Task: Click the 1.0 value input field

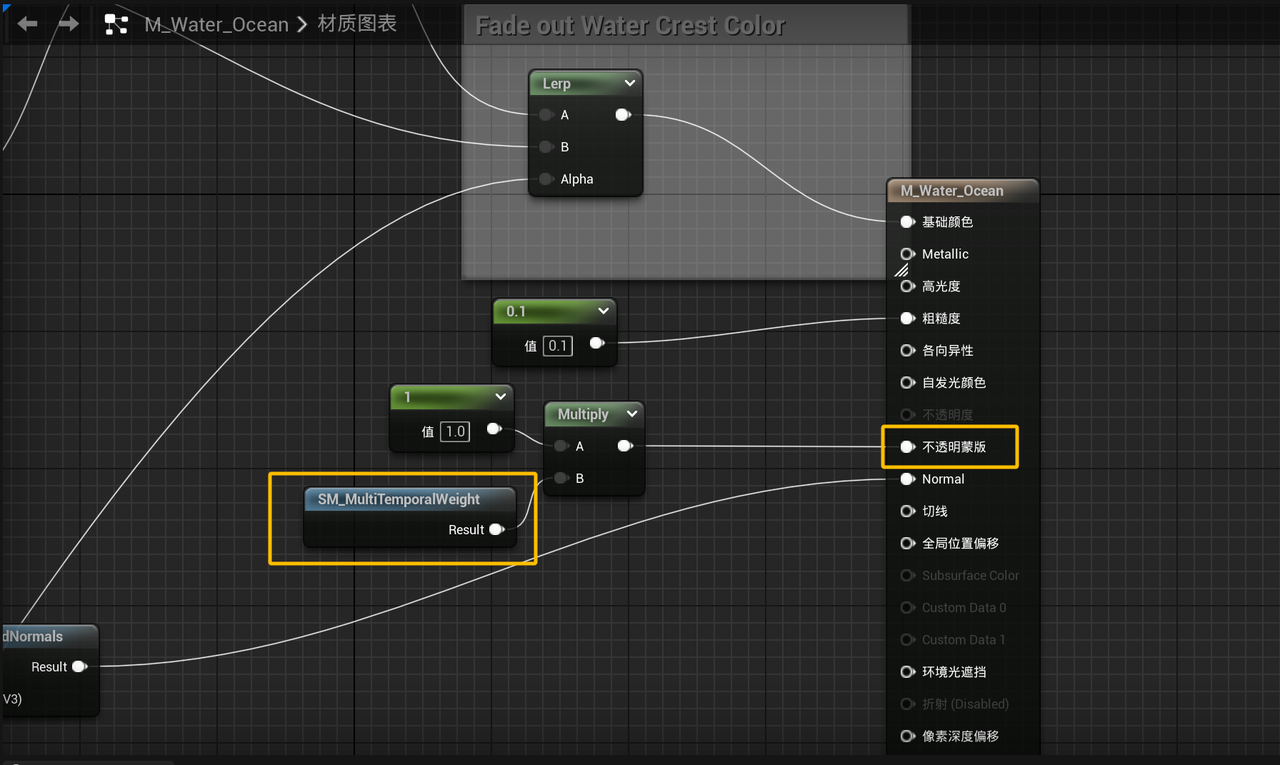Action: point(455,431)
